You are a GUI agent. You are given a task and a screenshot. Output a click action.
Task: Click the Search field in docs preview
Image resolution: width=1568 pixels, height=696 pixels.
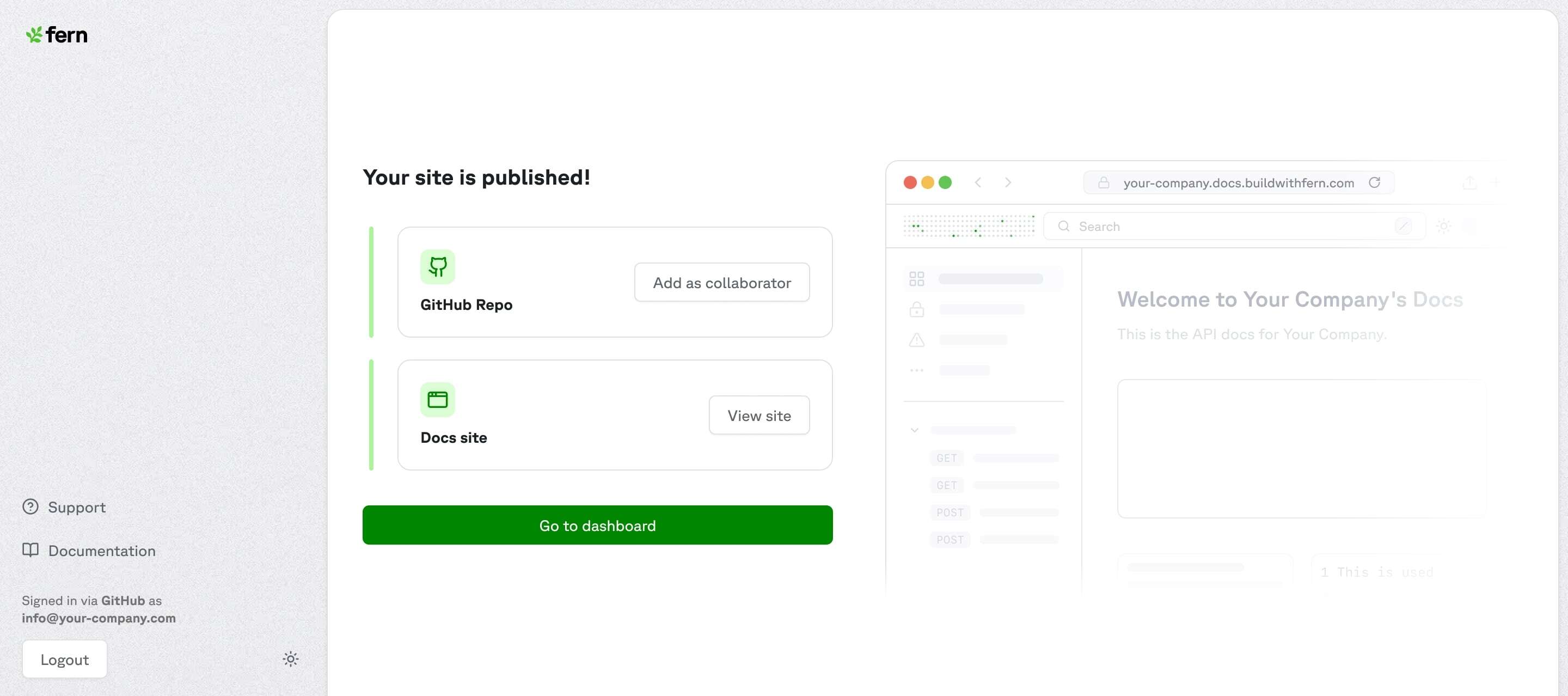click(1229, 227)
